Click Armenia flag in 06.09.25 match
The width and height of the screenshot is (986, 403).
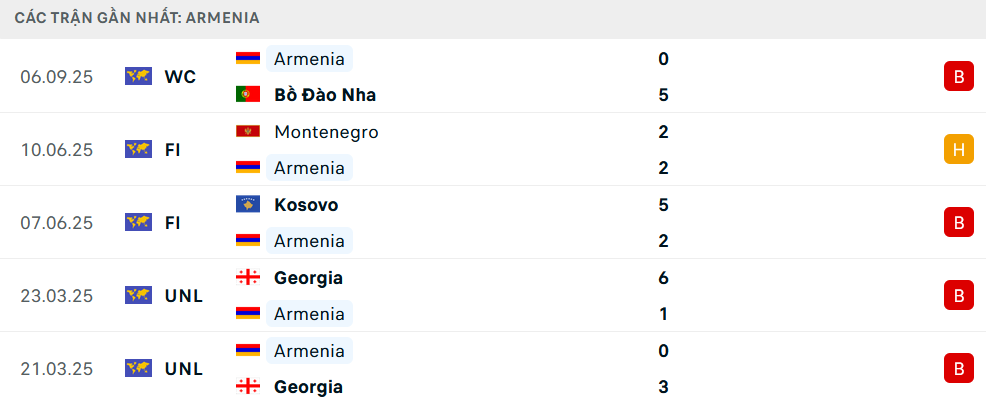[248, 59]
